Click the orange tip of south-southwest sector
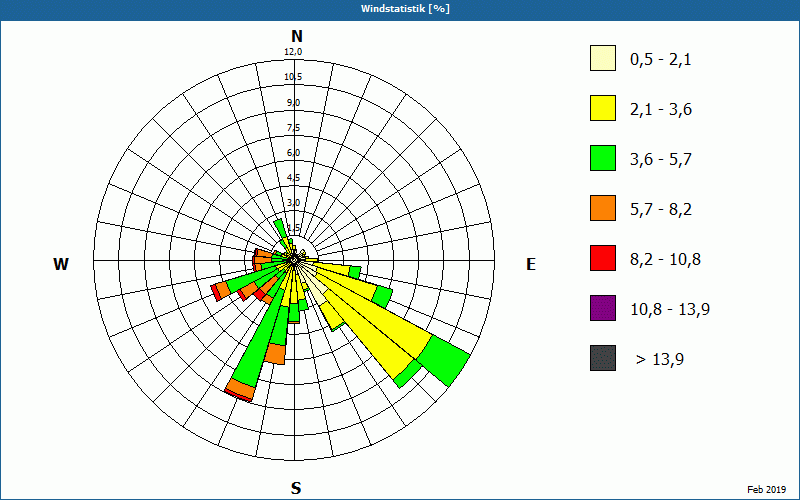 click(x=242, y=389)
